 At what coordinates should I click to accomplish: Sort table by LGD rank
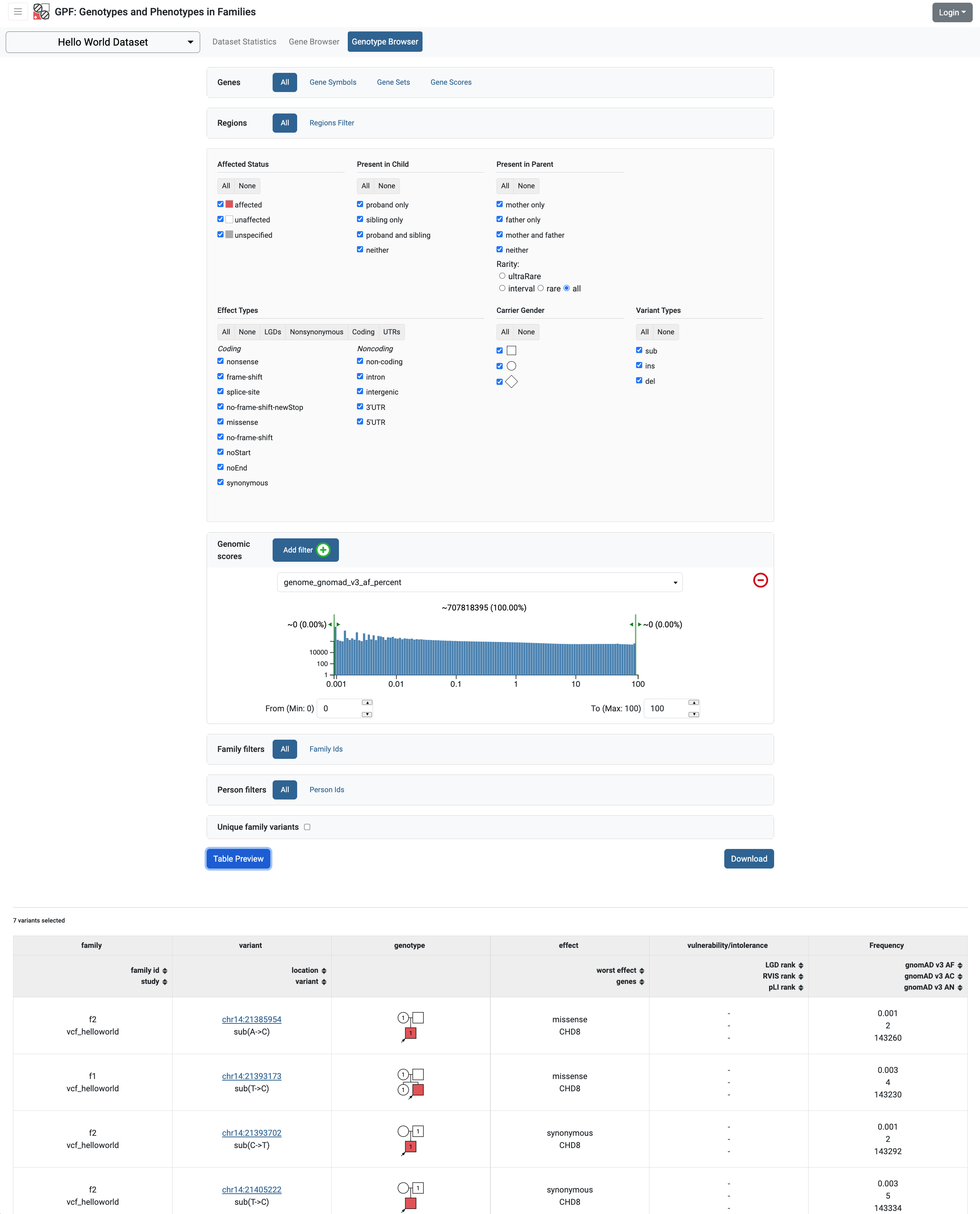tap(801, 966)
